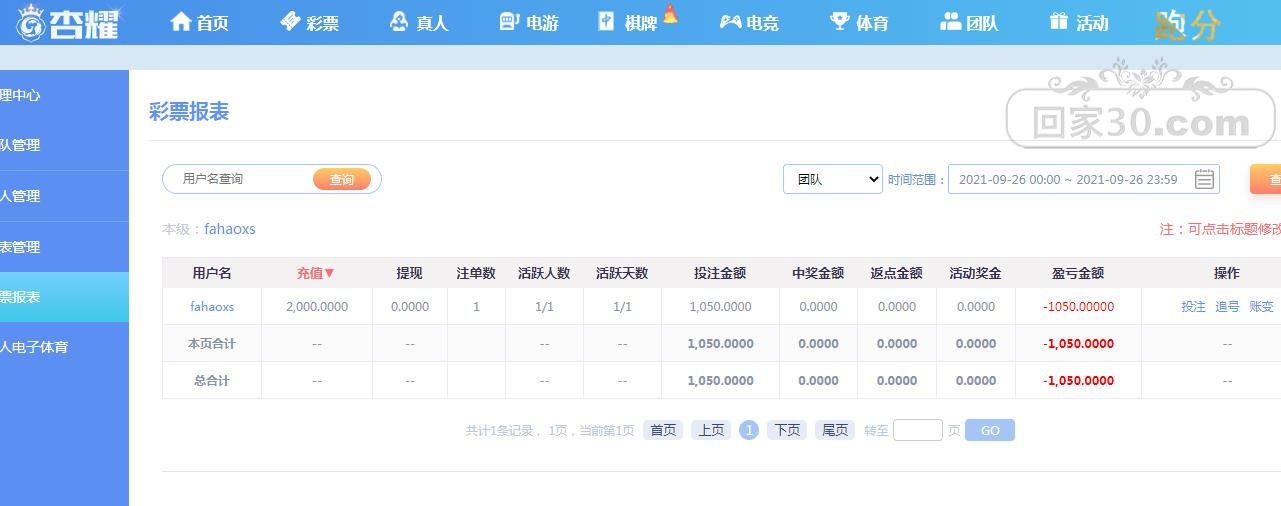Click the 活跃天数 column header
1281x506 pixels.
pyautogui.click(x=622, y=273)
